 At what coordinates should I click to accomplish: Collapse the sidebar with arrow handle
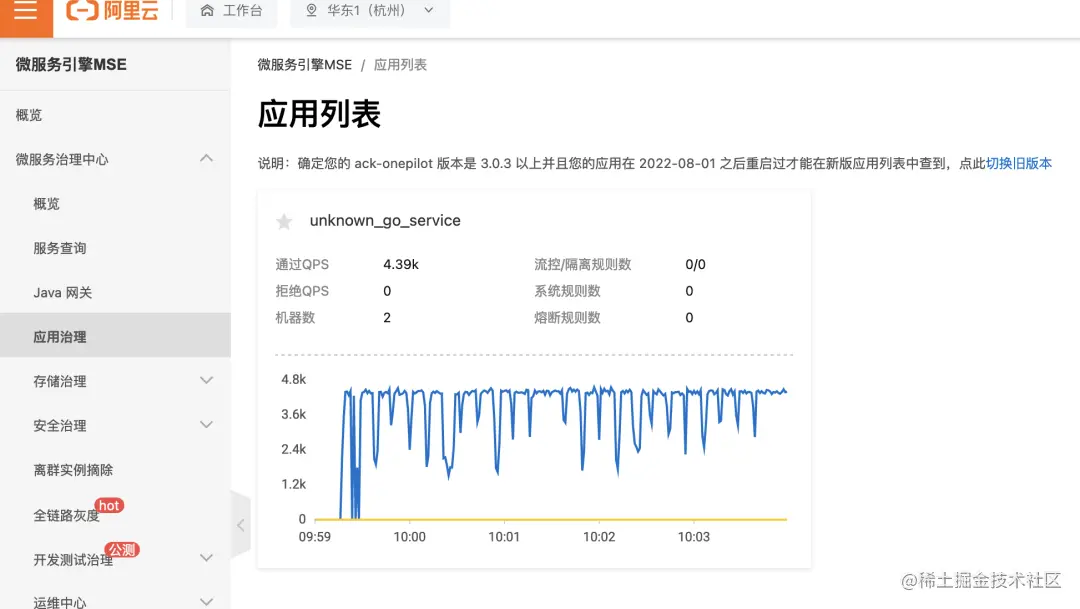(240, 525)
